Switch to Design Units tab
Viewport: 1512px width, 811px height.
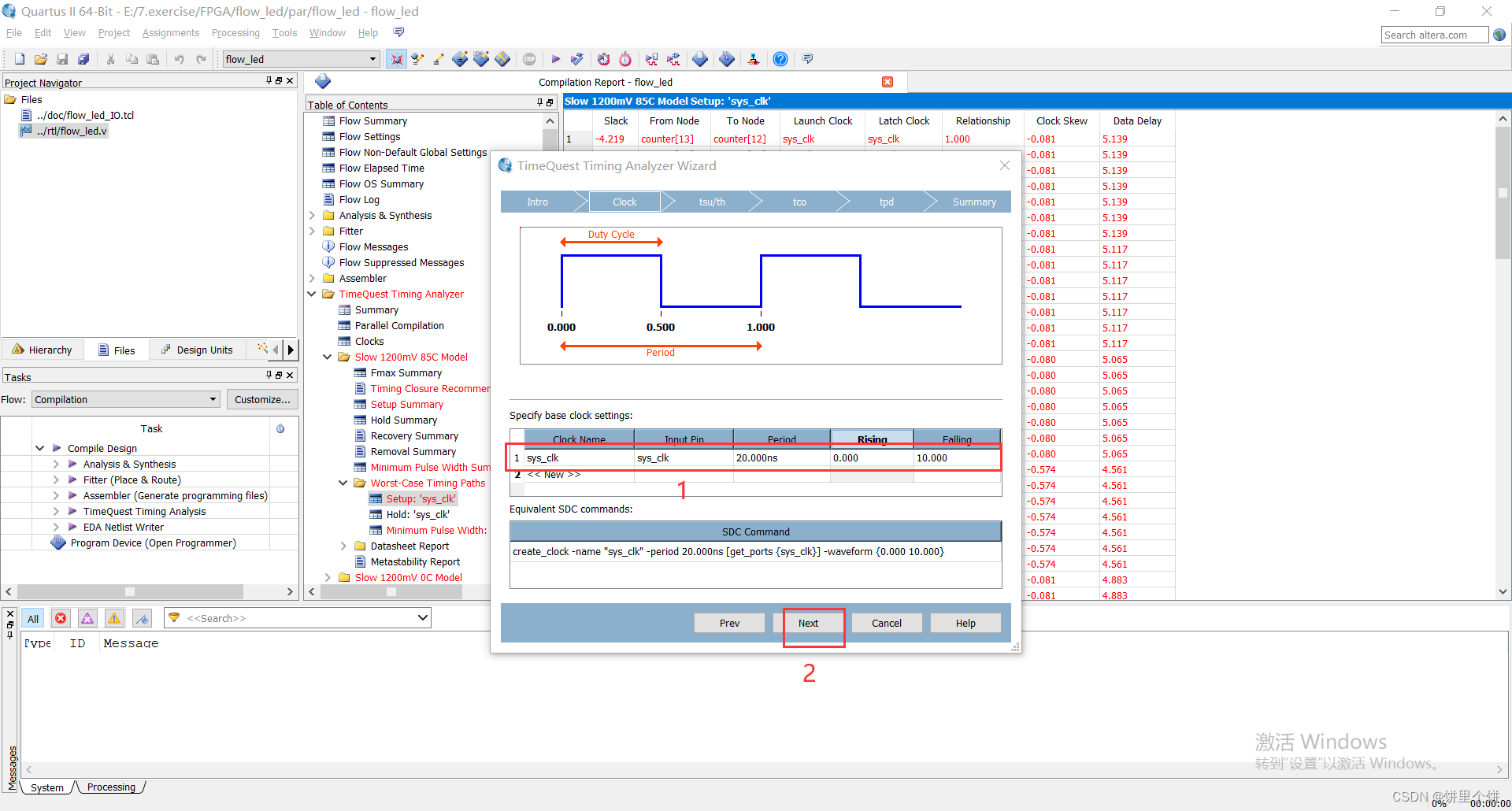(x=197, y=350)
